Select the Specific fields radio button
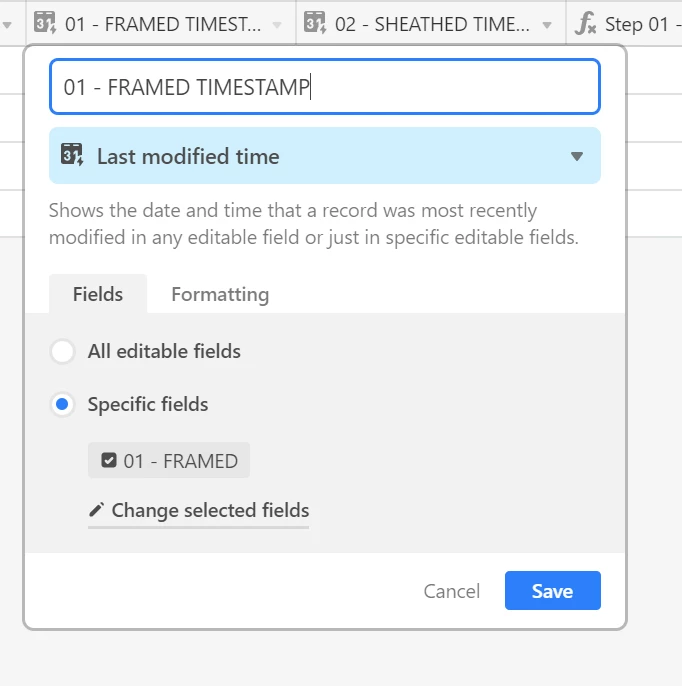Image resolution: width=682 pixels, height=686 pixels. click(x=63, y=404)
